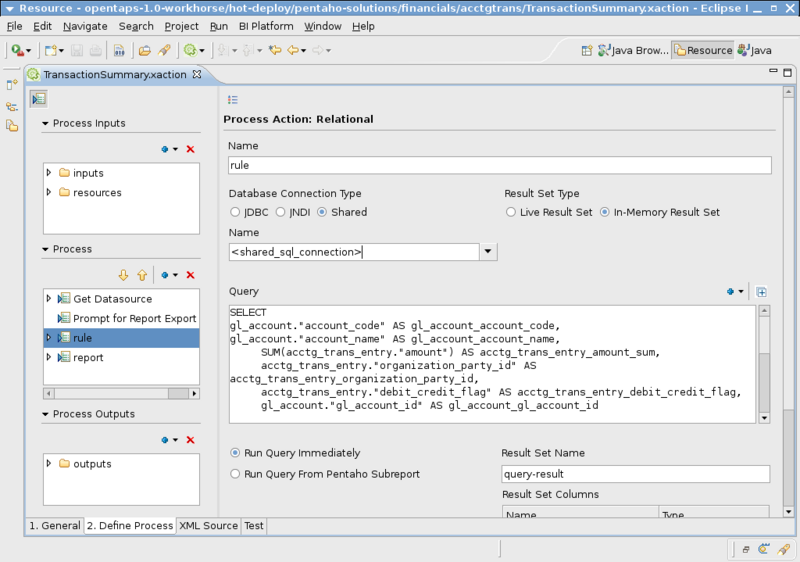
Task: Click the Save toolbar icon
Action: (x=77, y=50)
